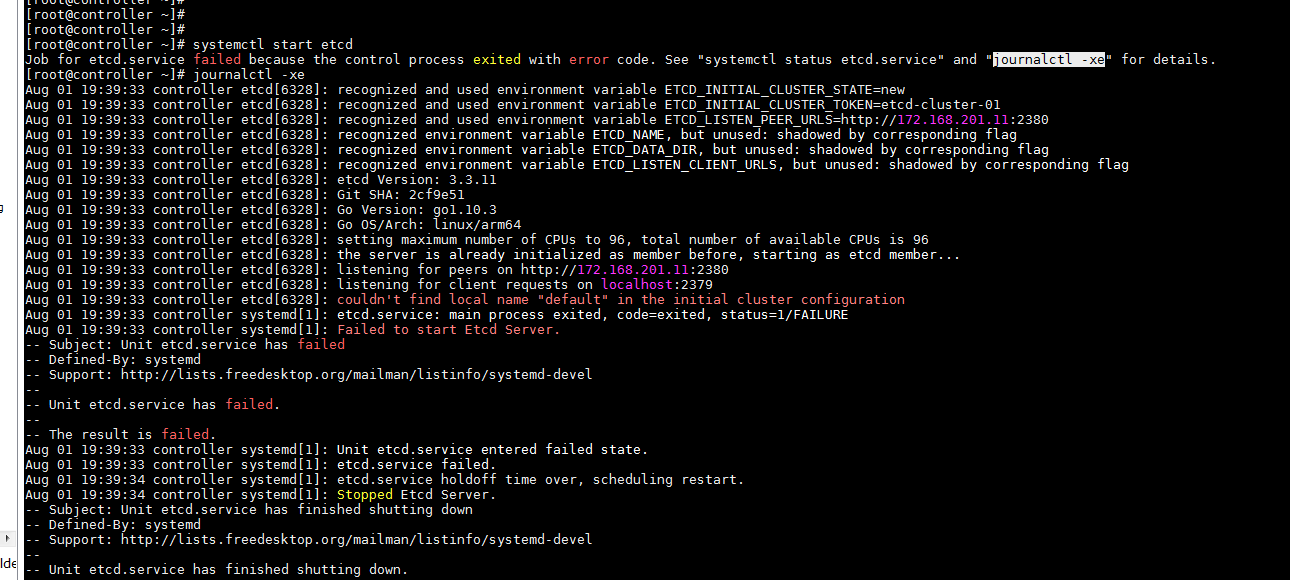Click the "journalctl -xe" command at the prompt

249,74
